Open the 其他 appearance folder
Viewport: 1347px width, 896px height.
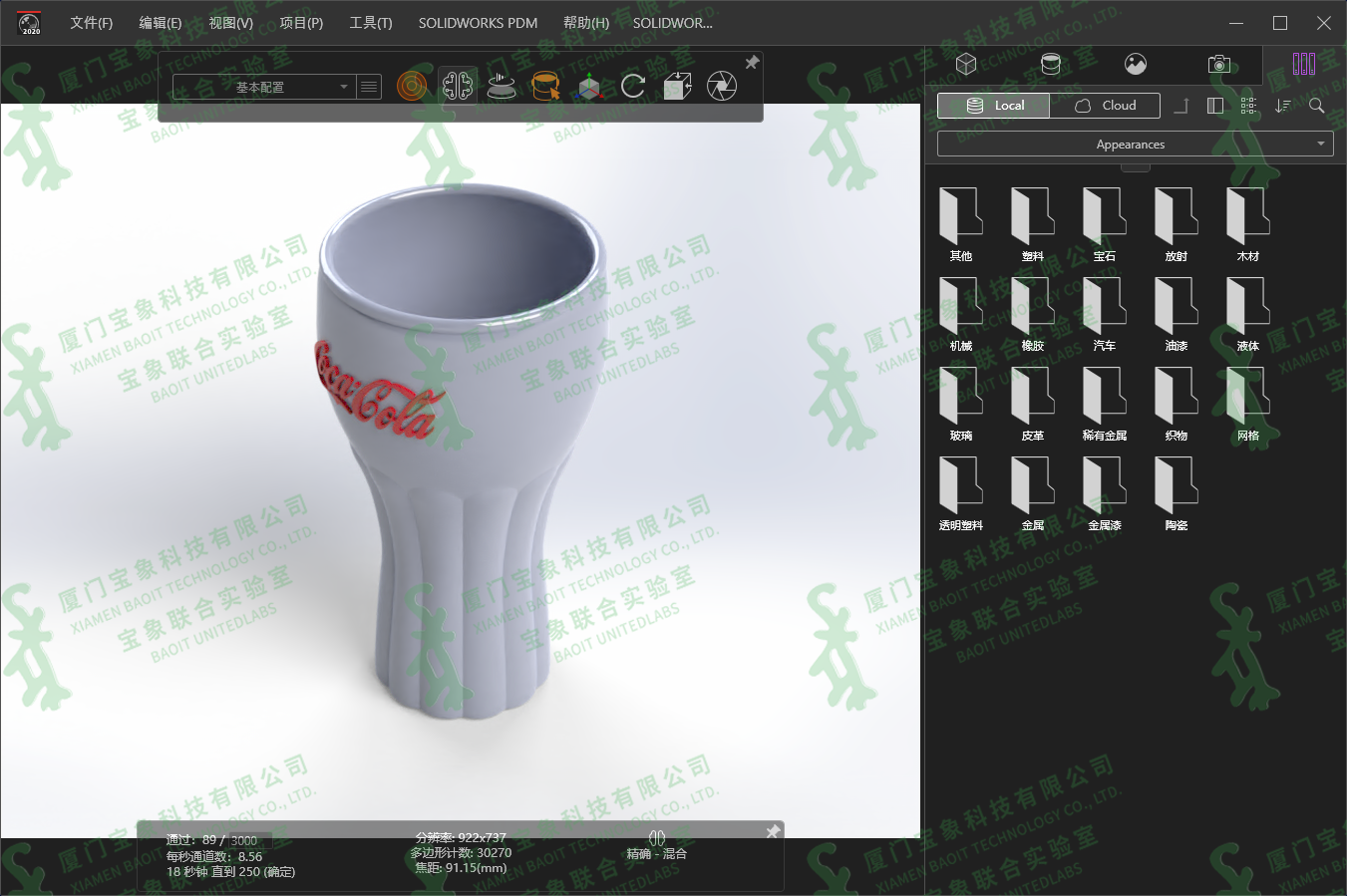[961, 224]
